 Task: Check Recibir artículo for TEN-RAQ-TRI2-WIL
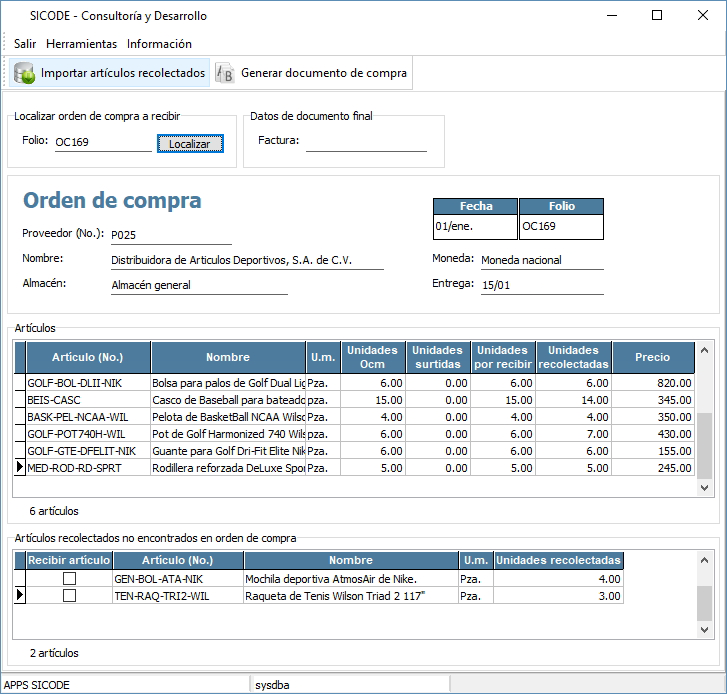pyautogui.click(x=69, y=595)
